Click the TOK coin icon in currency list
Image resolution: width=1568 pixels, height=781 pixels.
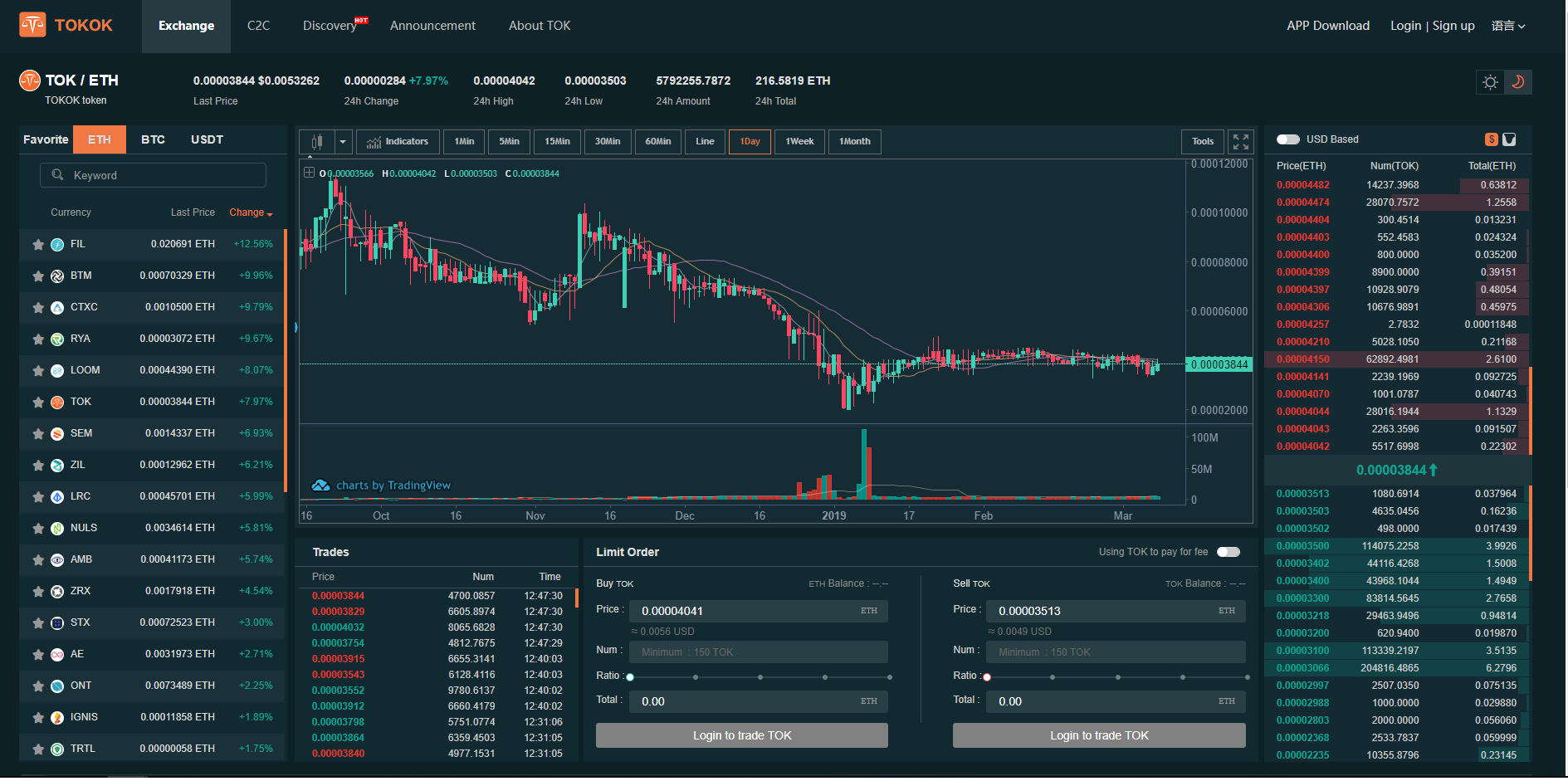[x=57, y=403]
